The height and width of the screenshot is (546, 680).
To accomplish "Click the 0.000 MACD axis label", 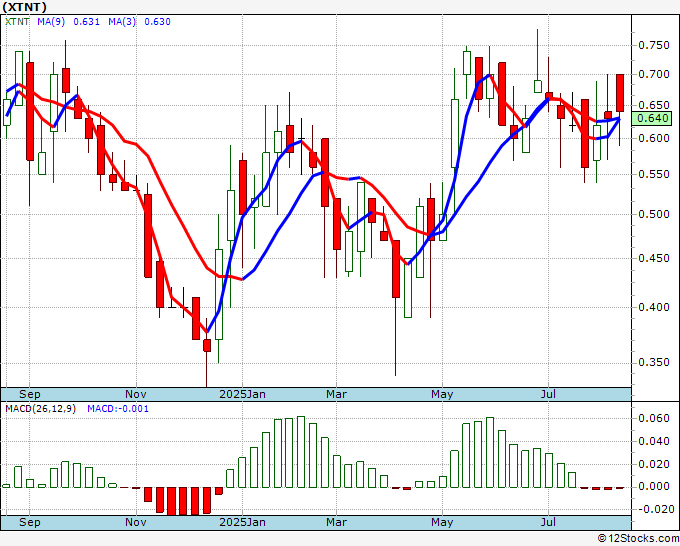I will (654, 487).
